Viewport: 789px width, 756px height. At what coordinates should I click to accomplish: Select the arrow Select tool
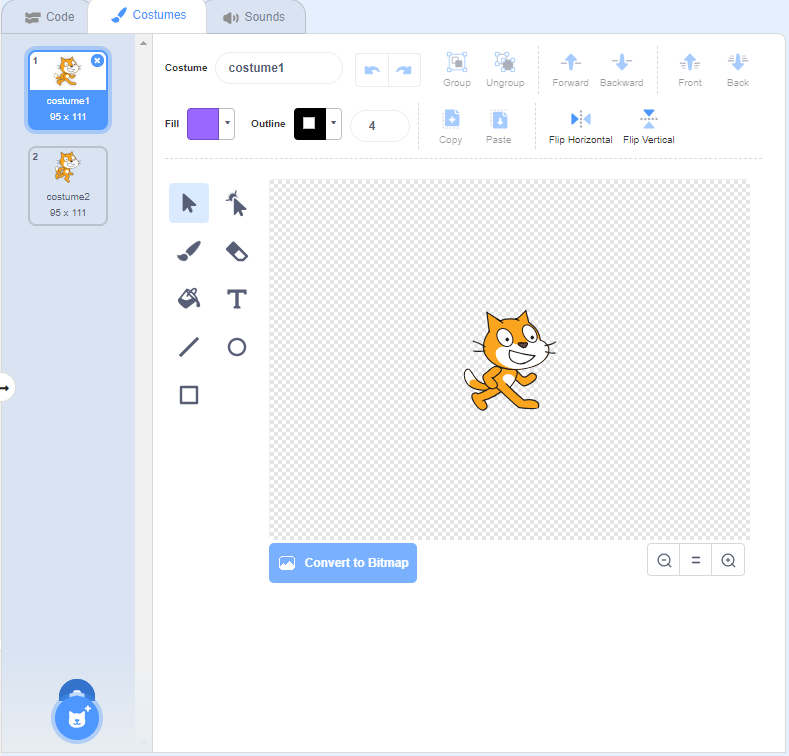(189, 203)
